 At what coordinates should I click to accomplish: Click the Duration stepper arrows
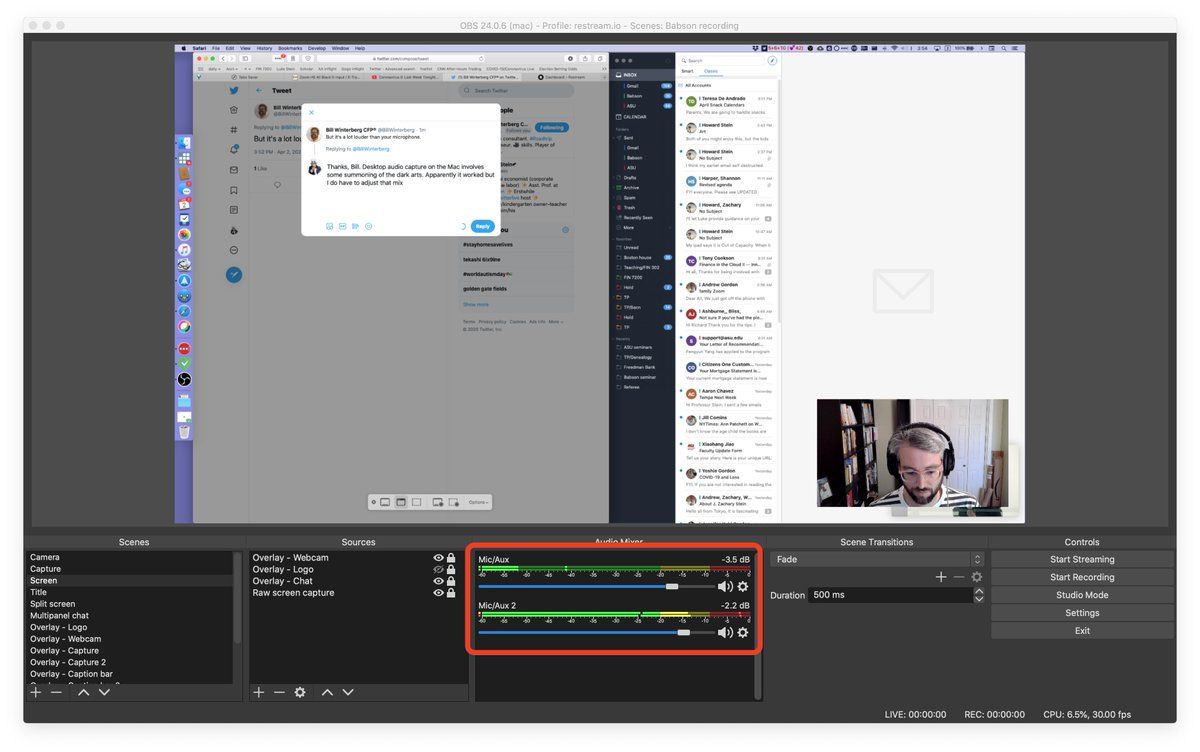click(978, 595)
